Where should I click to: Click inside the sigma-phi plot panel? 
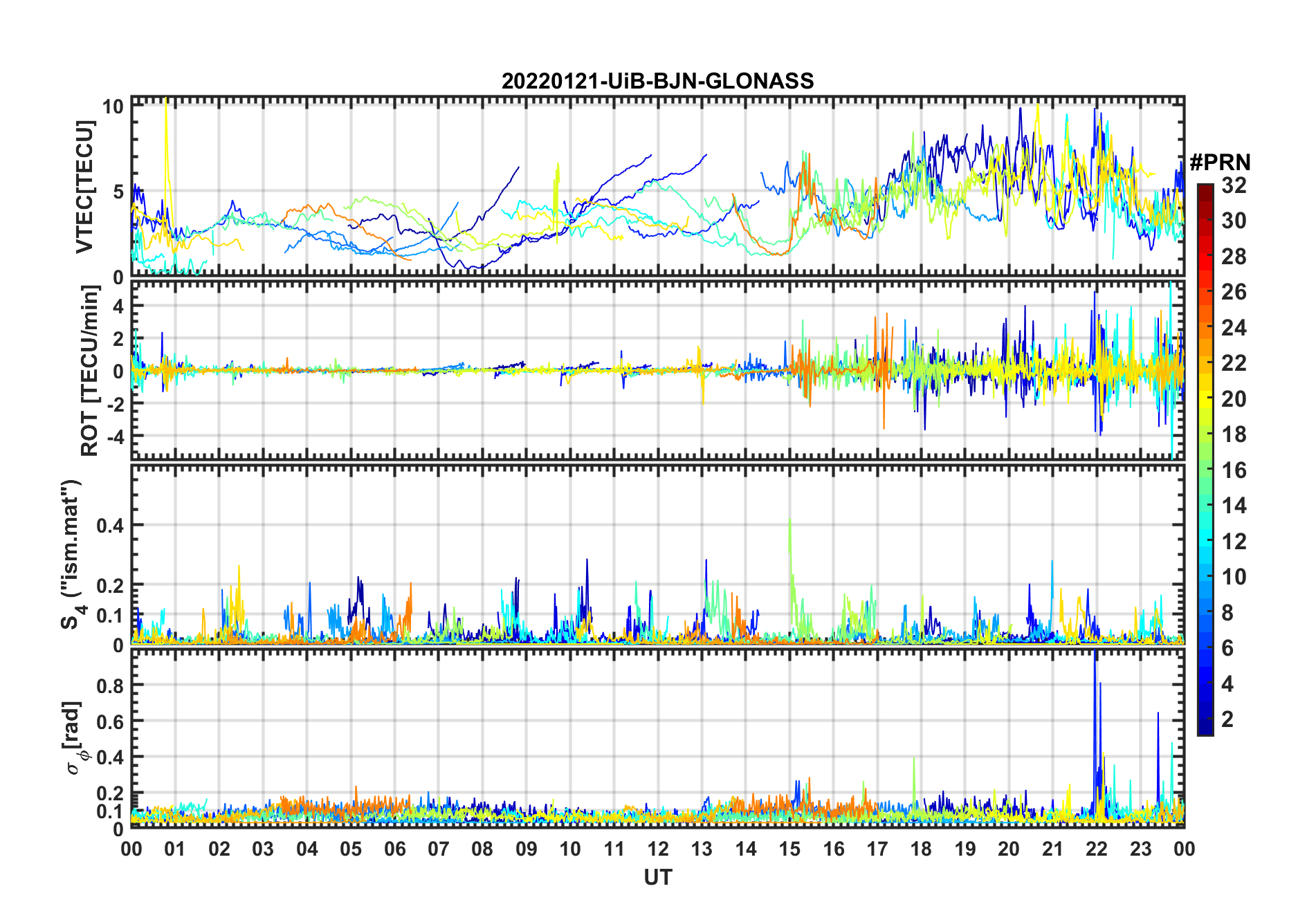point(657,738)
